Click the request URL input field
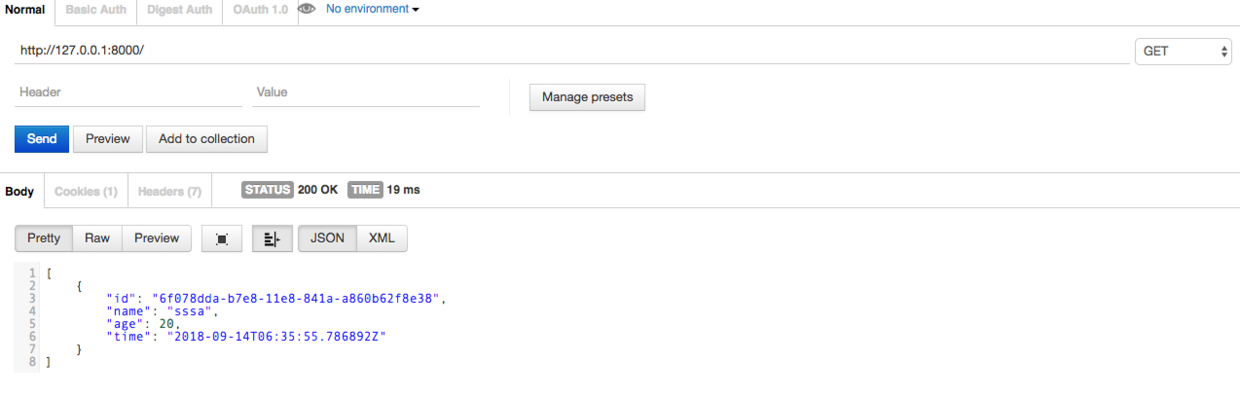 tap(570, 50)
